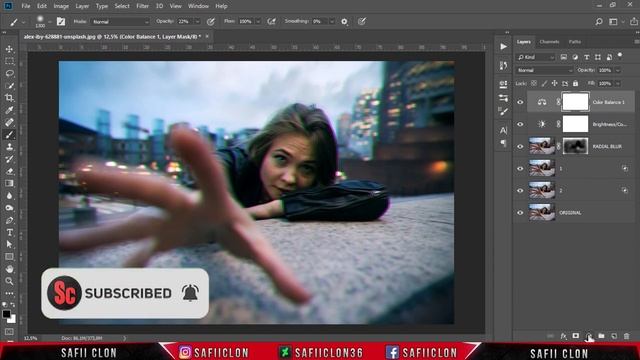Hide the ORIGINAL layer
The height and width of the screenshot is (360, 640).
[520, 212]
